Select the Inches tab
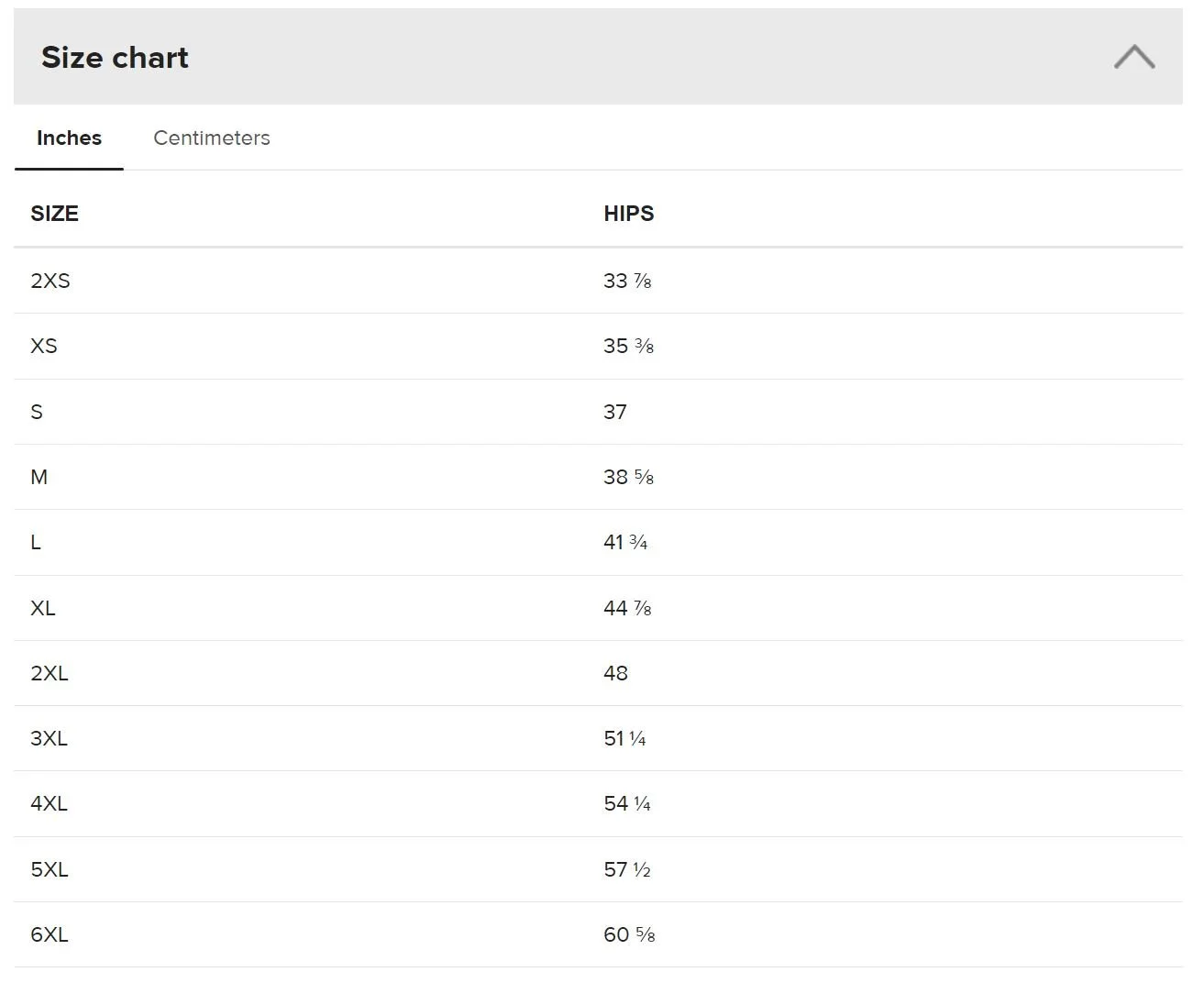The width and height of the screenshot is (1204, 1005). tap(69, 138)
